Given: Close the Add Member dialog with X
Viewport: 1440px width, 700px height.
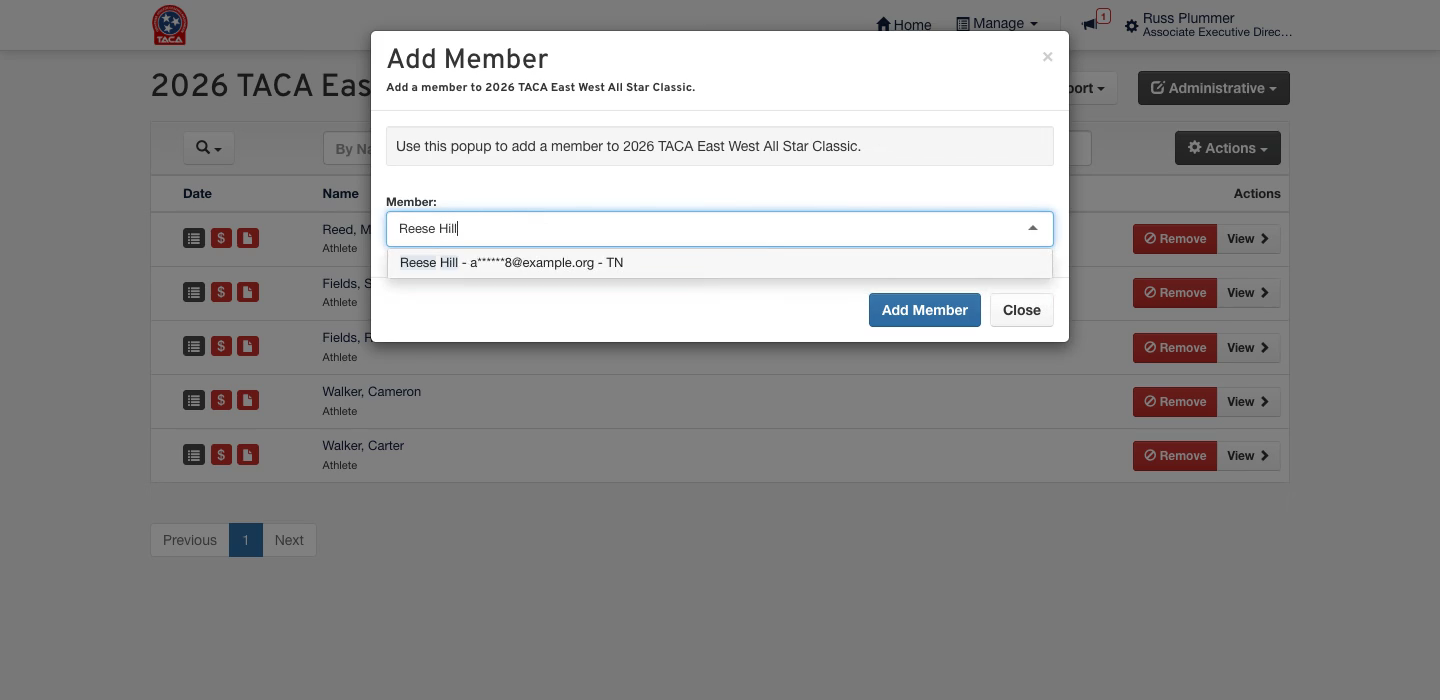Looking at the screenshot, I should (1047, 57).
